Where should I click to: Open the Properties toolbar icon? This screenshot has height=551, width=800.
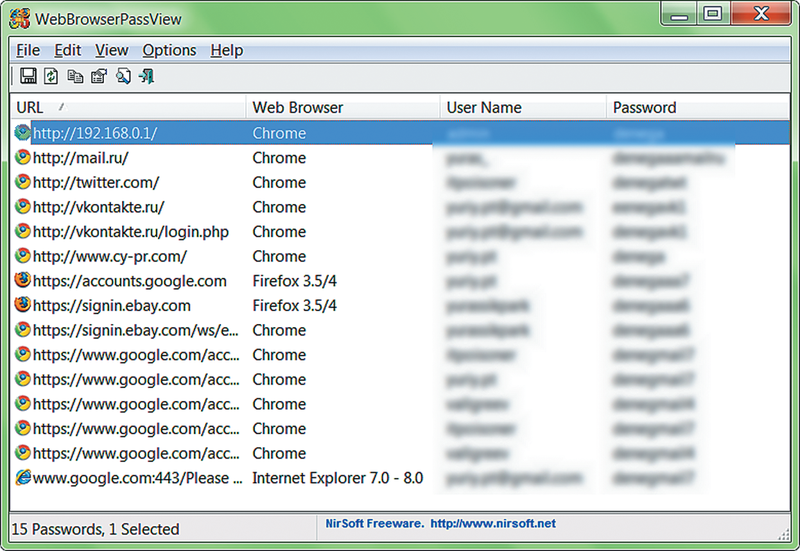click(99, 76)
